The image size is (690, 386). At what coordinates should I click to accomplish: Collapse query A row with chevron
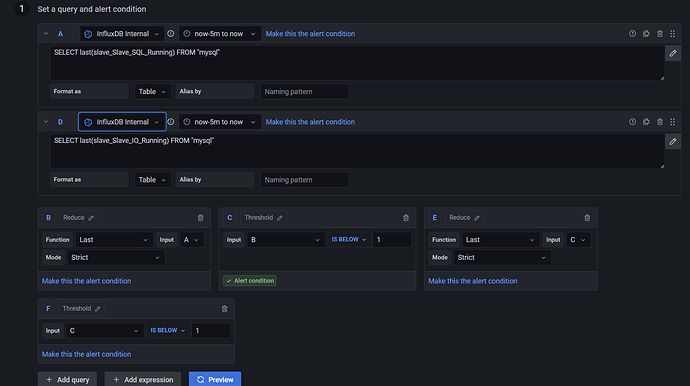click(46, 34)
